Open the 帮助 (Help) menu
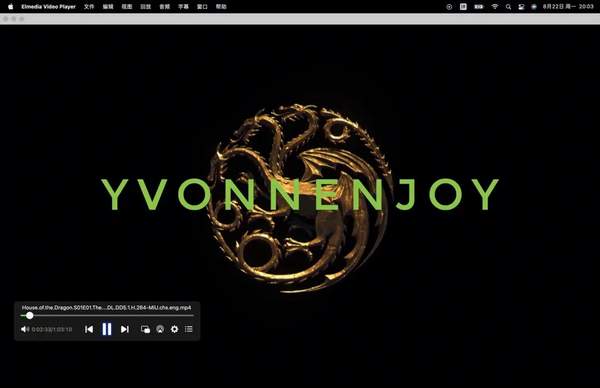This screenshot has width=600, height=388. coord(221,7)
